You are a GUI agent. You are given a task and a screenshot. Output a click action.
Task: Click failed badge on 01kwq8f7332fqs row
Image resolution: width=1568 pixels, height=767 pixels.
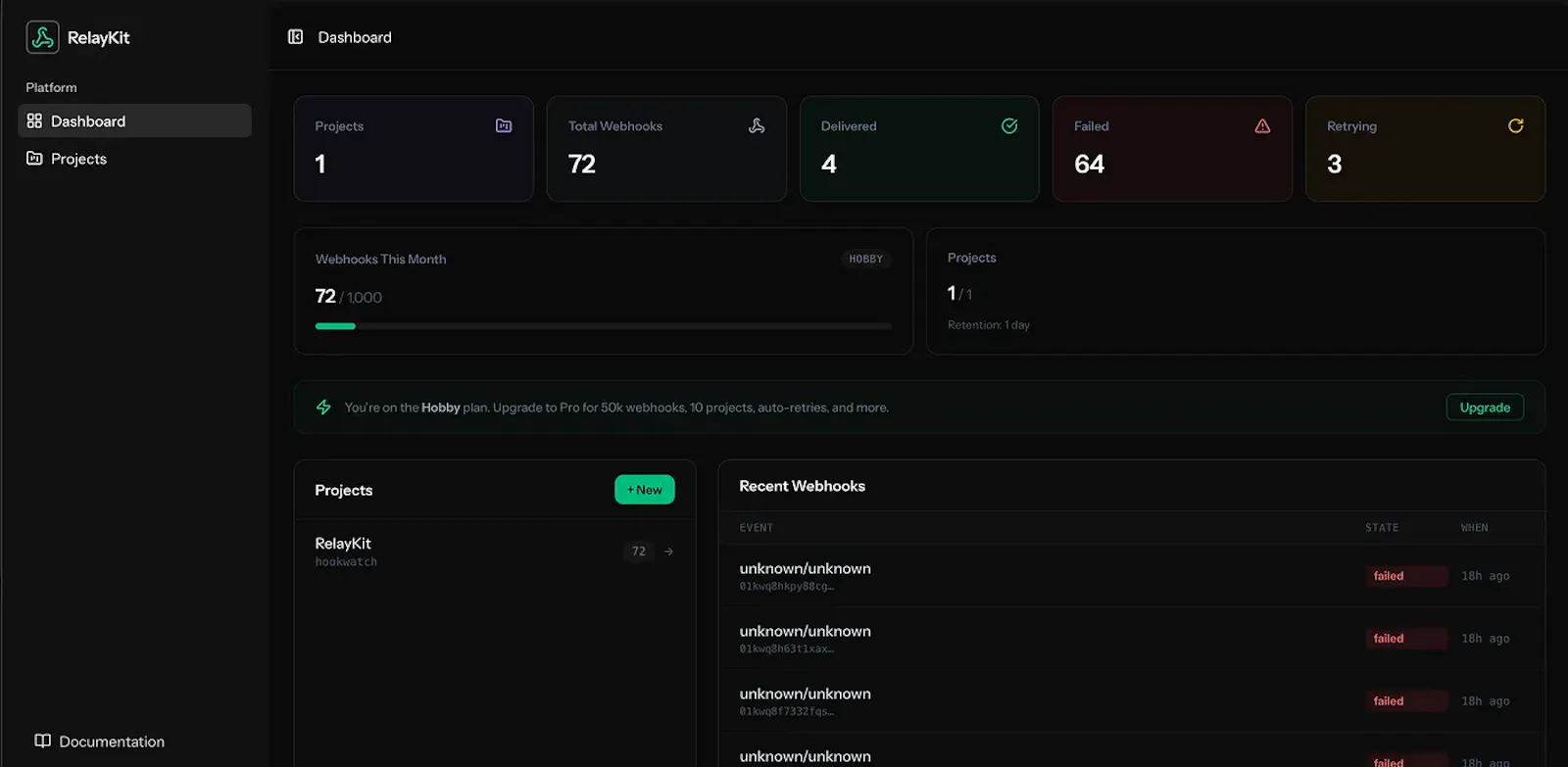click(1406, 701)
